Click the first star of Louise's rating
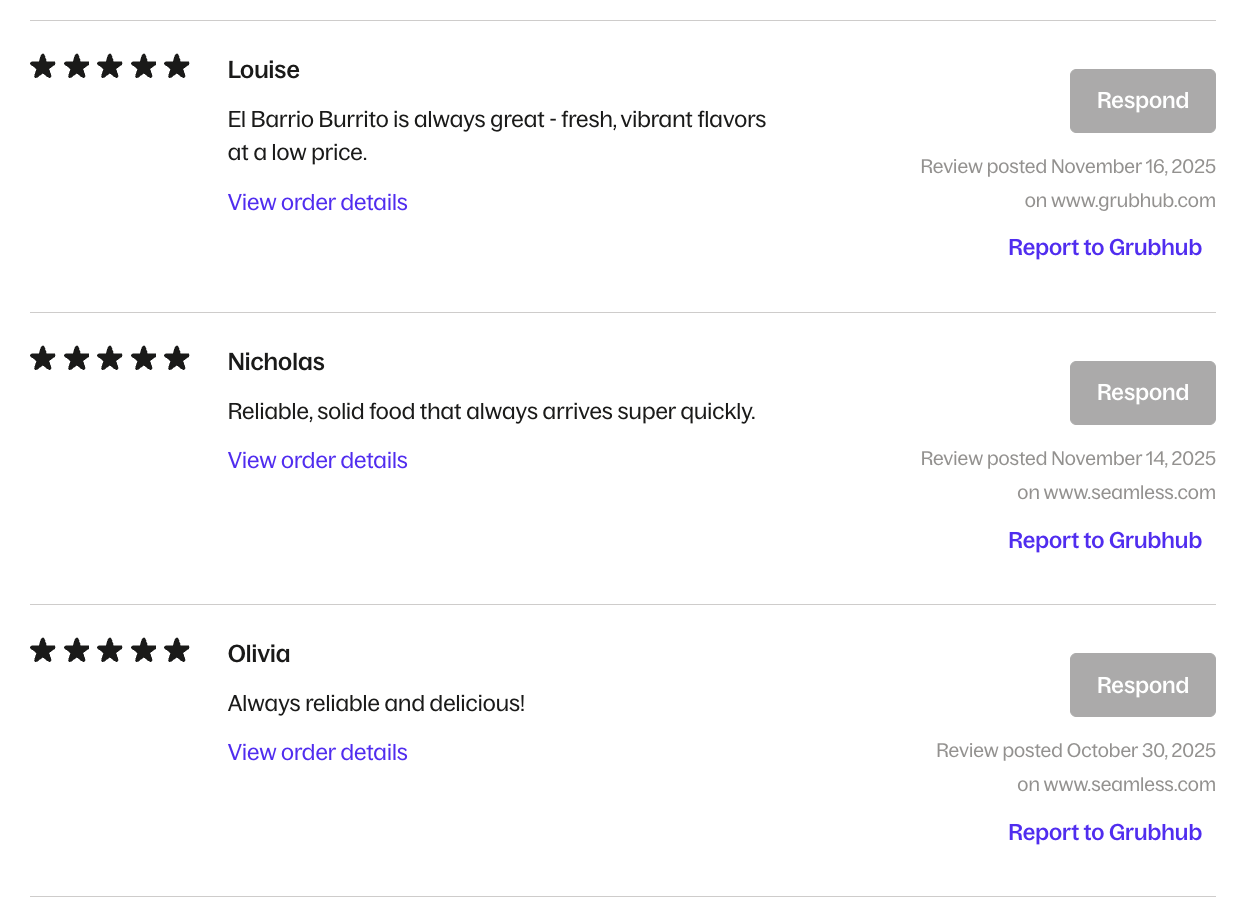This screenshot has height=910, width=1244. pyautogui.click(x=43, y=67)
